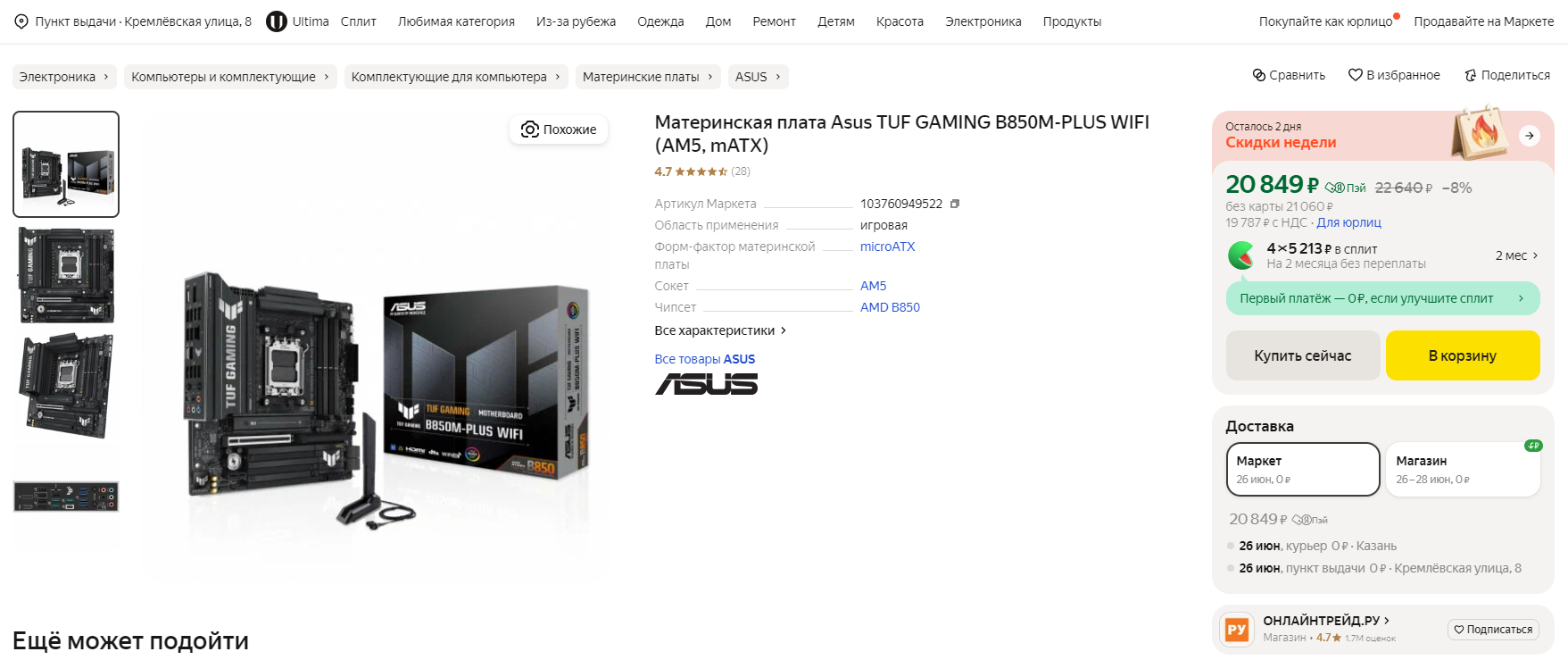Open the Электроника top menu category
Screen dimensions: 1568x660
983,21
